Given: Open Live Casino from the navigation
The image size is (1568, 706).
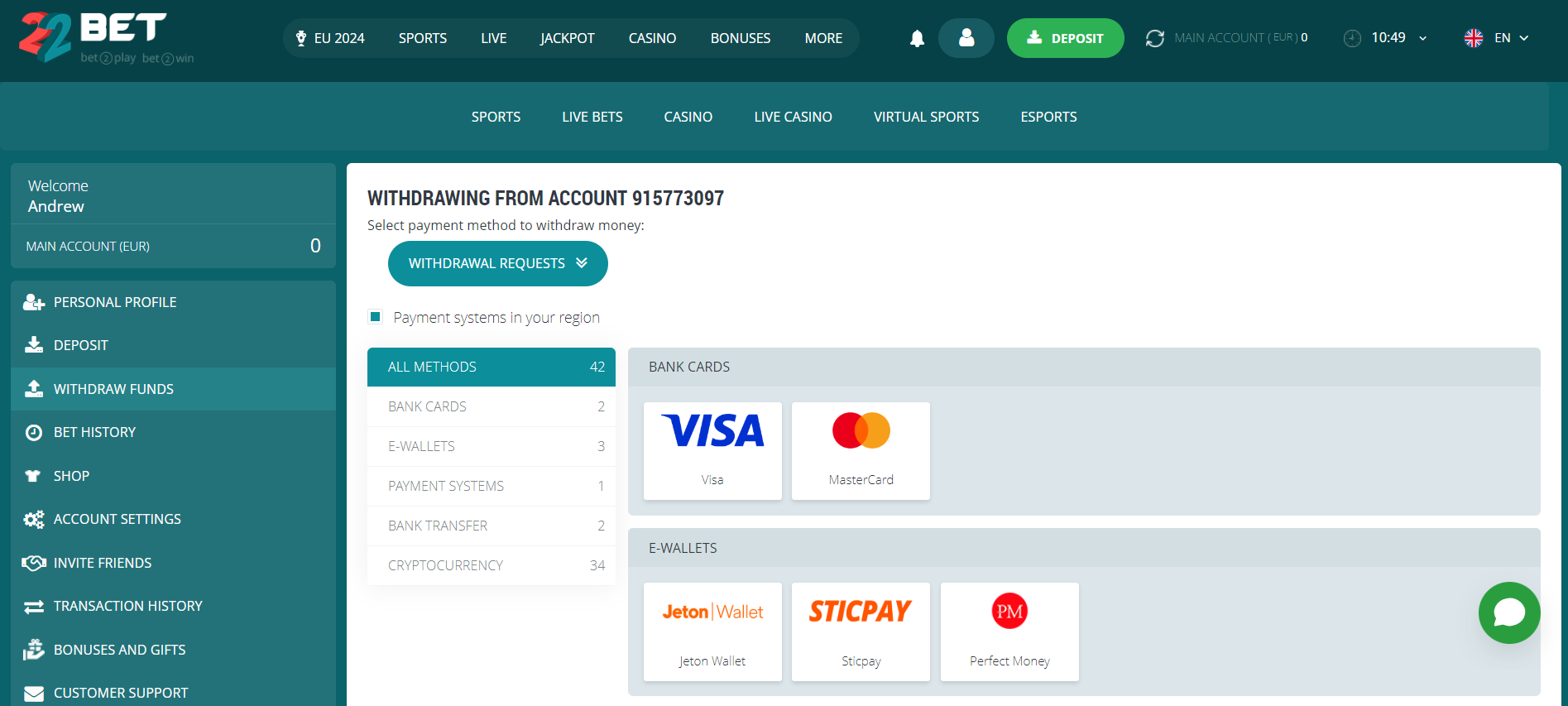Looking at the screenshot, I should point(793,117).
